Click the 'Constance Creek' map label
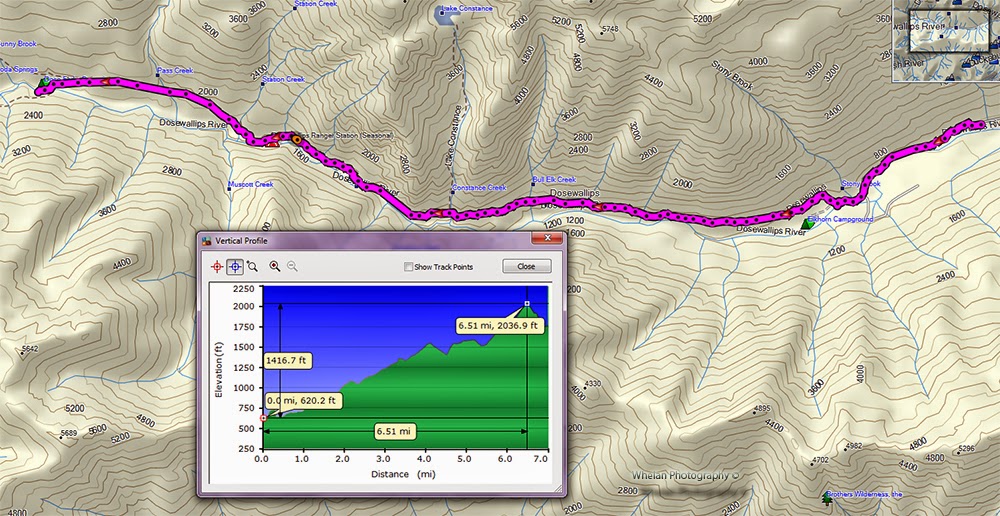Image resolution: width=1000 pixels, height=516 pixels. coord(479,188)
